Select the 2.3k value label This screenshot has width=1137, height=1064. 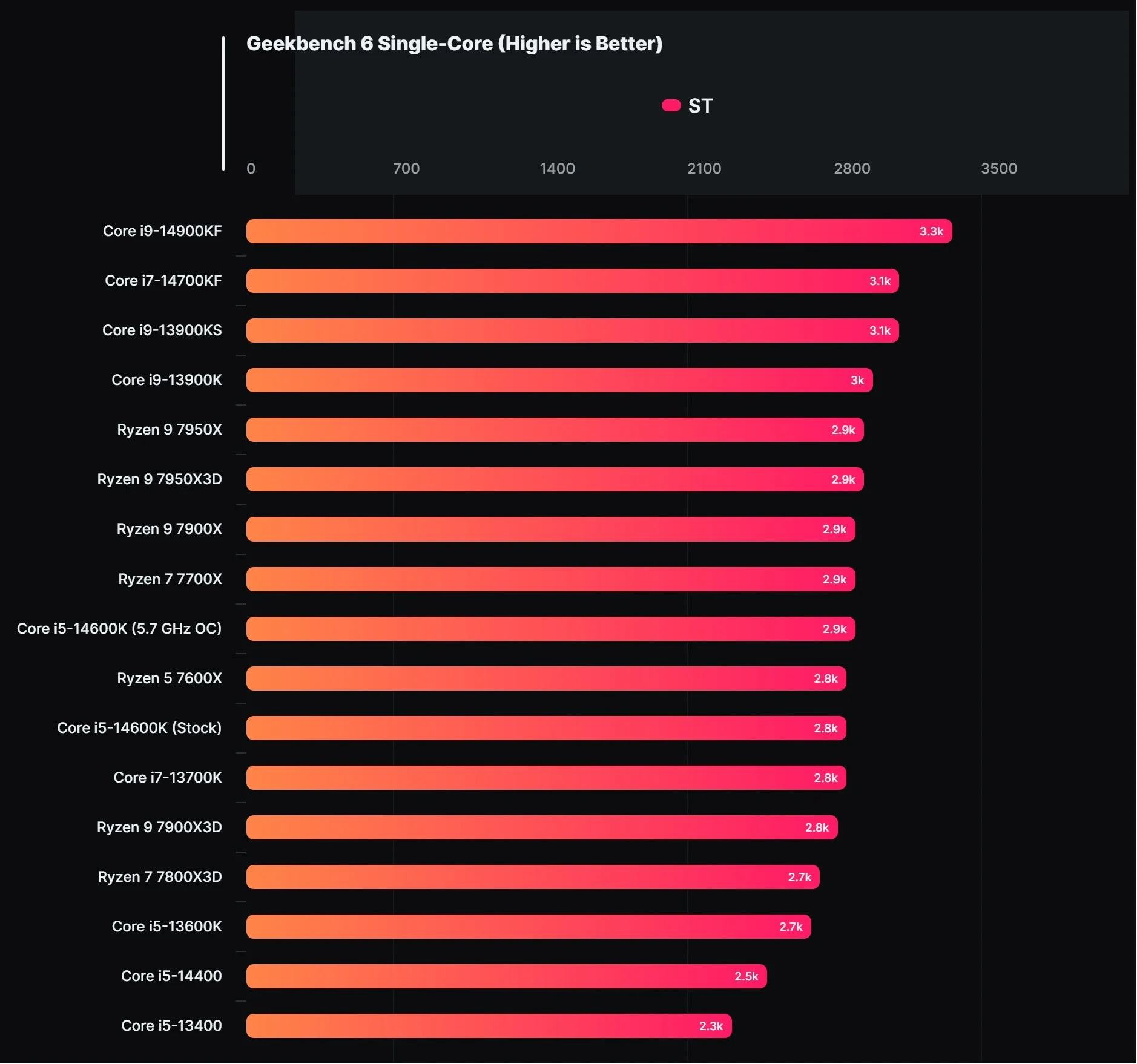(711, 1026)
